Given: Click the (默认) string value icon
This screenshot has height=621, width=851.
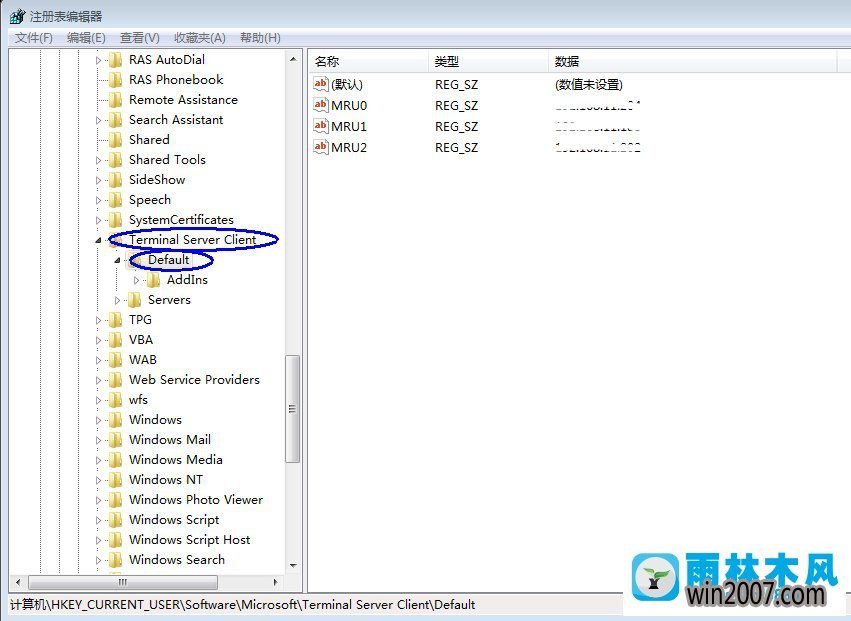Looking at the screenshot, I should [x=321, y=84].
